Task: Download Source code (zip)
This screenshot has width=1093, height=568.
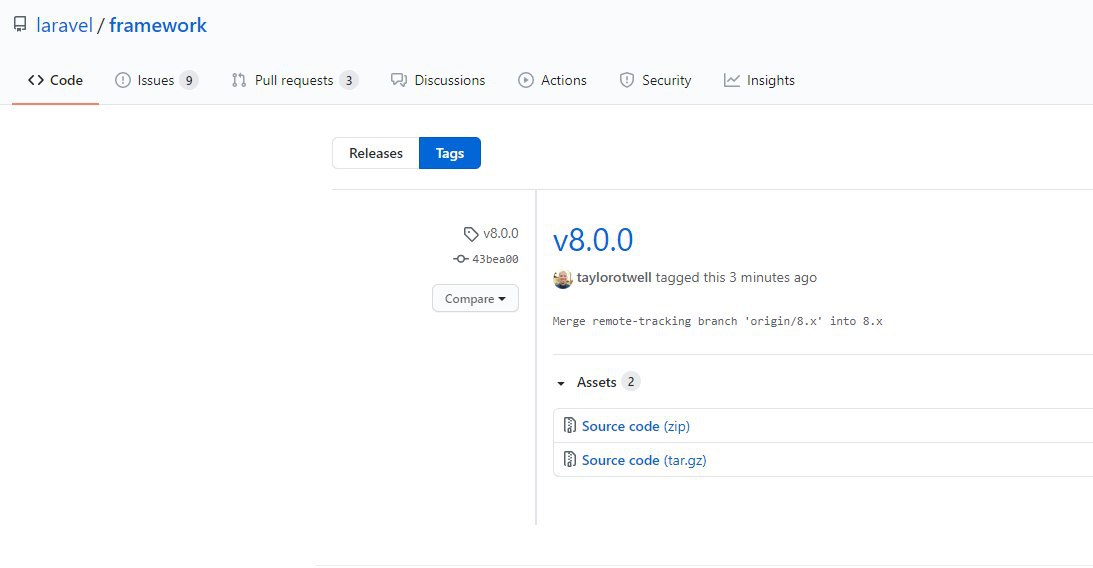Action: 636,426
